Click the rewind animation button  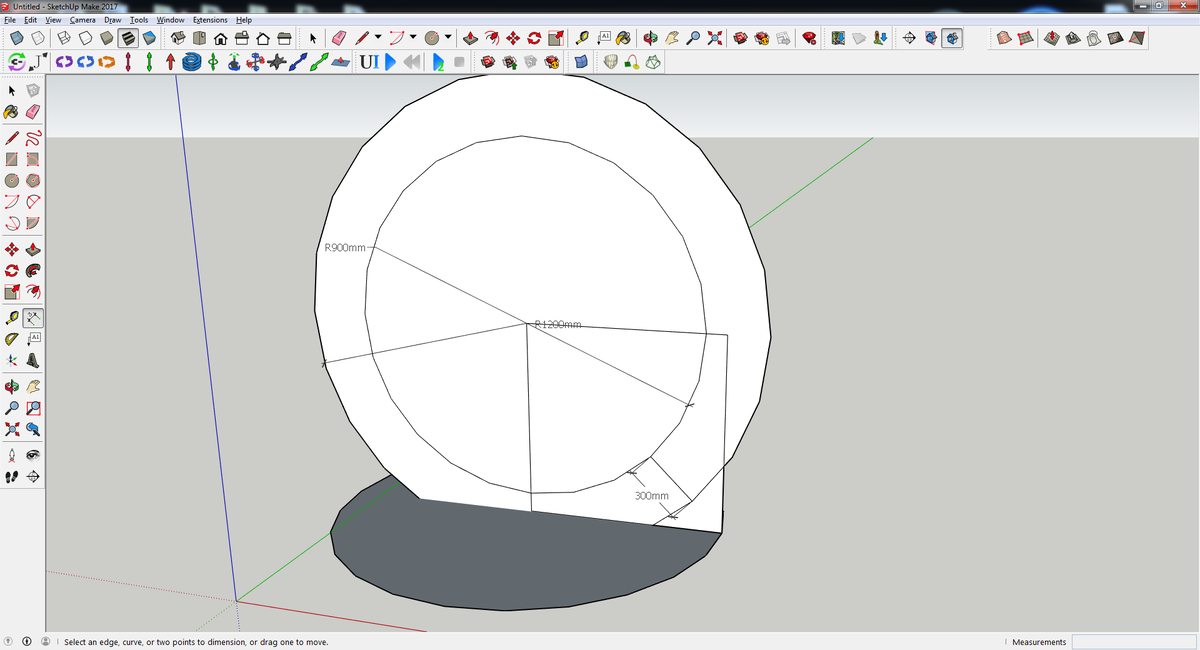[x=412, y=62]
